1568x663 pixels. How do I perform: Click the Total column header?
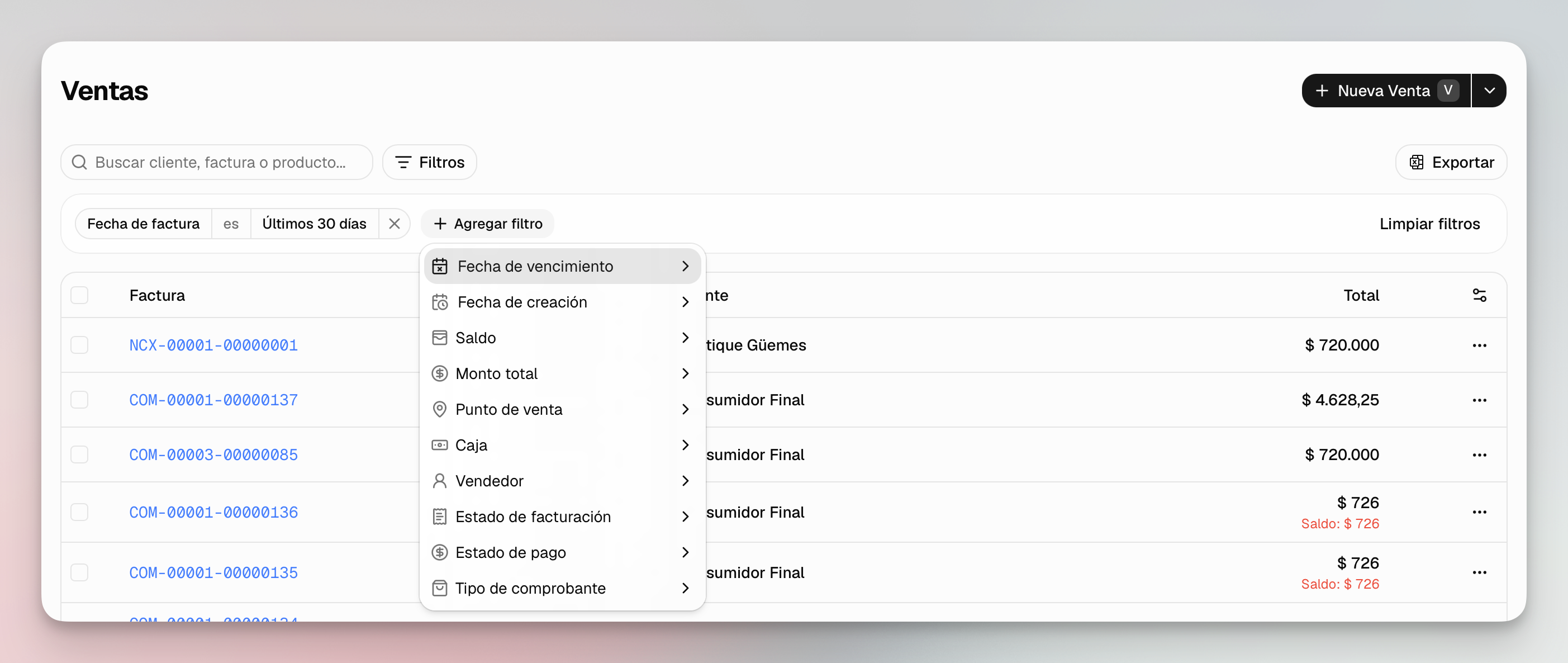click(x=1361, y=295)
